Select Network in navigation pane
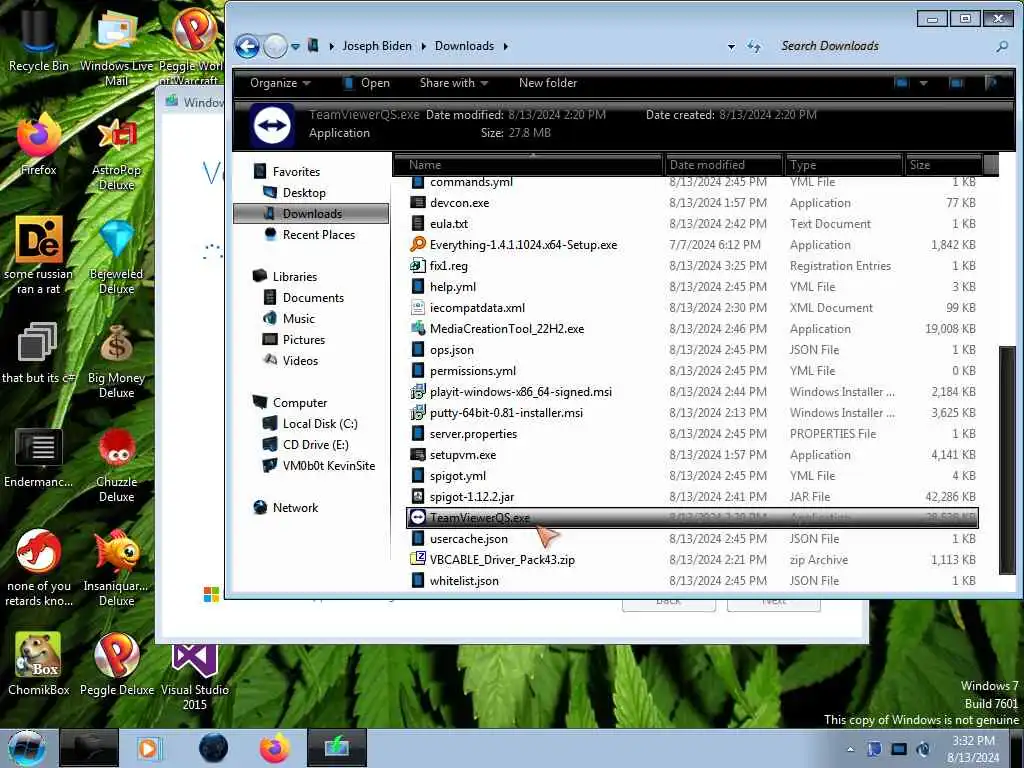Screen dimensions: 1024x768 pos(295,507)
